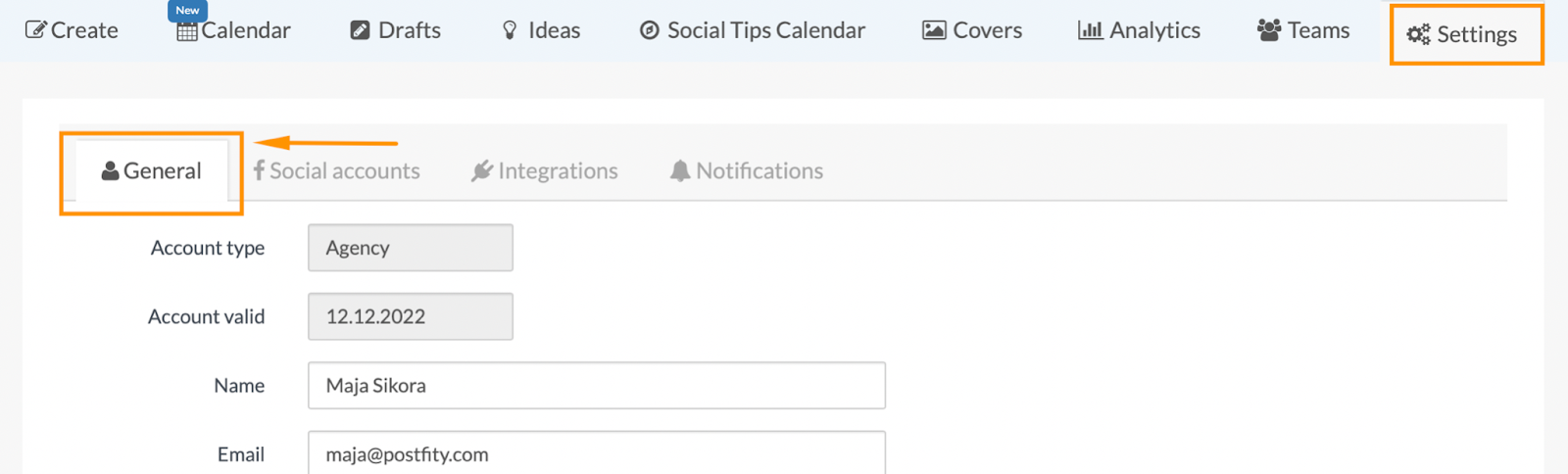Click the Ideas lightbulb icon
The image size is (1568, 474).
510,30
